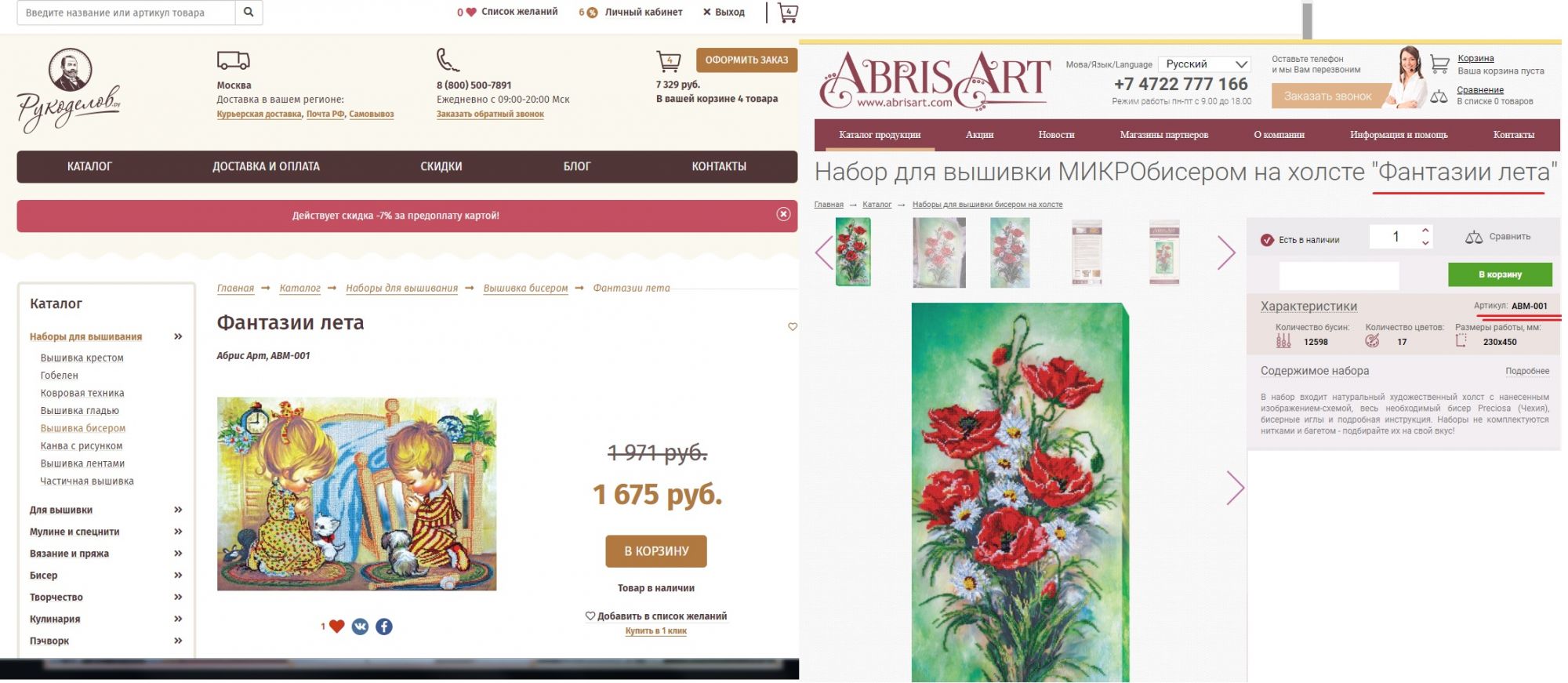
Task: Click the ОФОРМИТЬ ЗАКАЗ button
Action: 746,60
